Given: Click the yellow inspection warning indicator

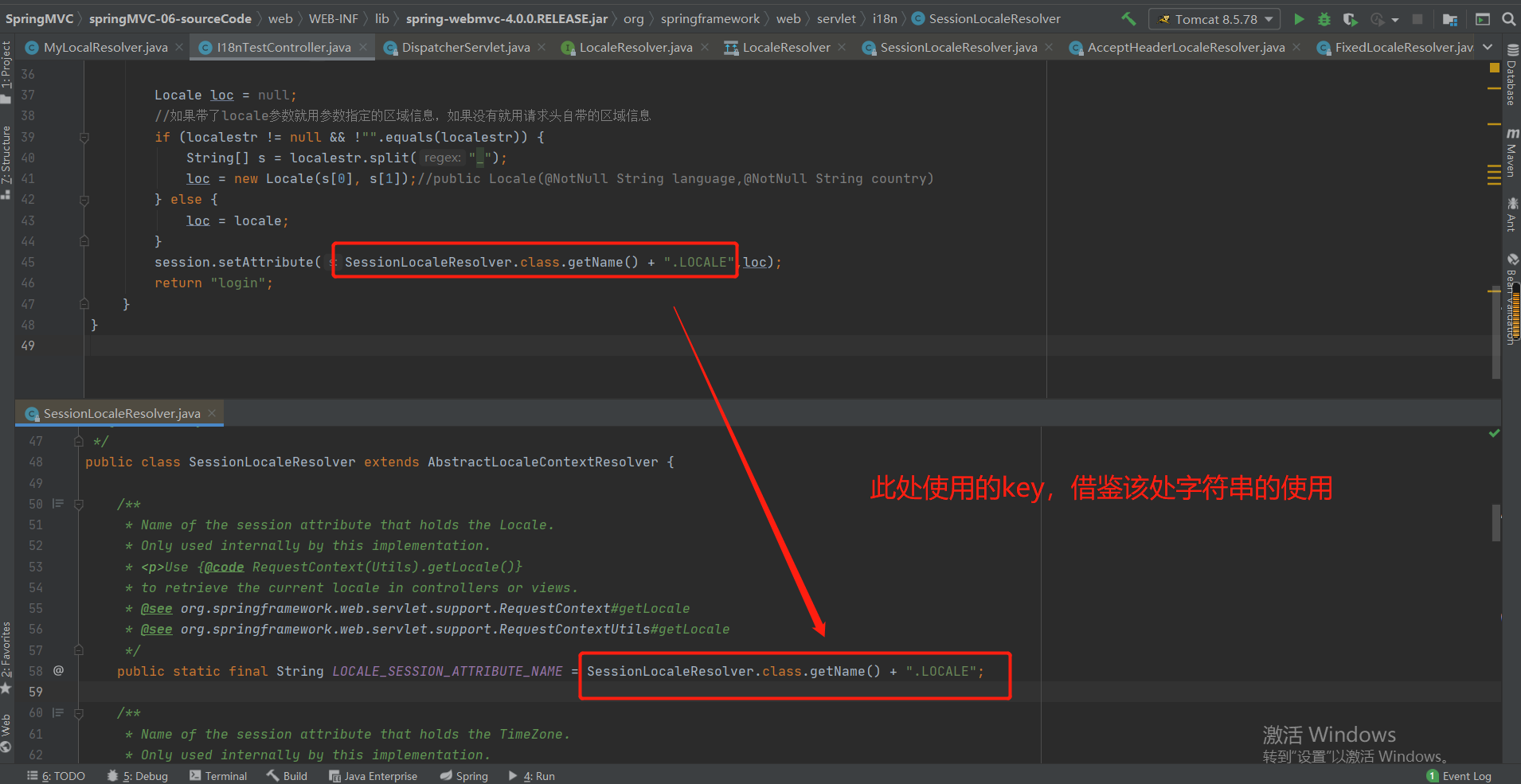Looking at the screenshot, I should (x=1494, y=68).
